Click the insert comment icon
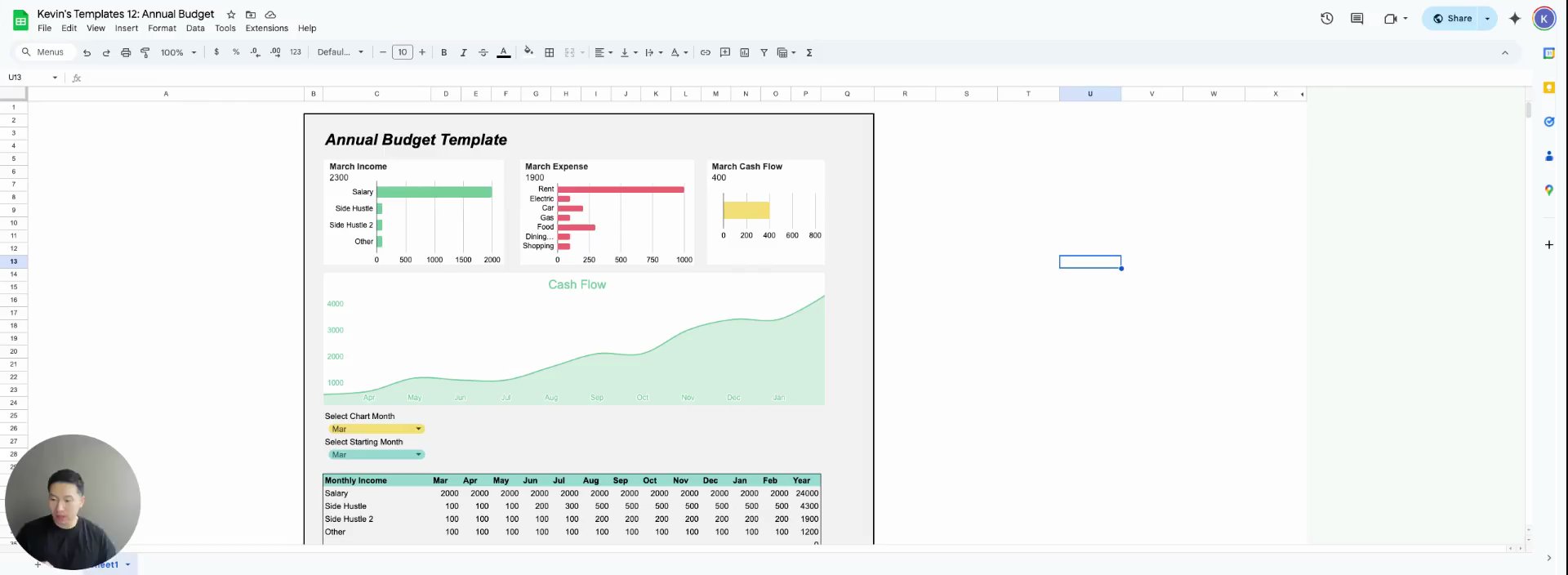Image resolution: width=1568 pixels, height=575 pixels. 725,52
